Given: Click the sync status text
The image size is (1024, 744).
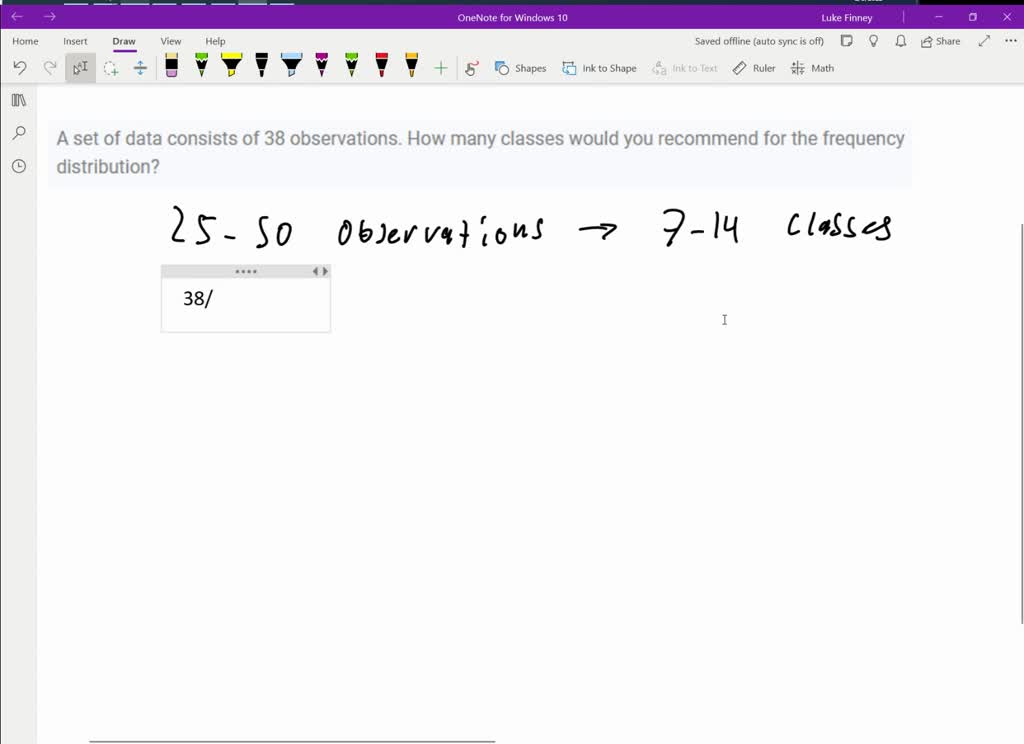Looking at the screenshot, I should (759, 41).
